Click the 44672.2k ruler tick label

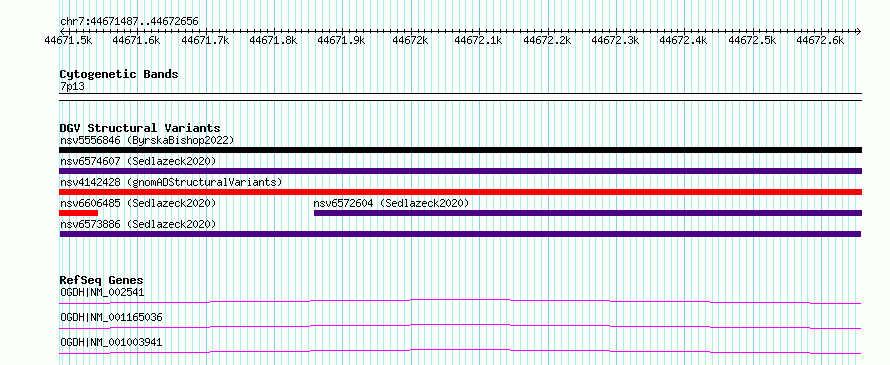[547, 40]
